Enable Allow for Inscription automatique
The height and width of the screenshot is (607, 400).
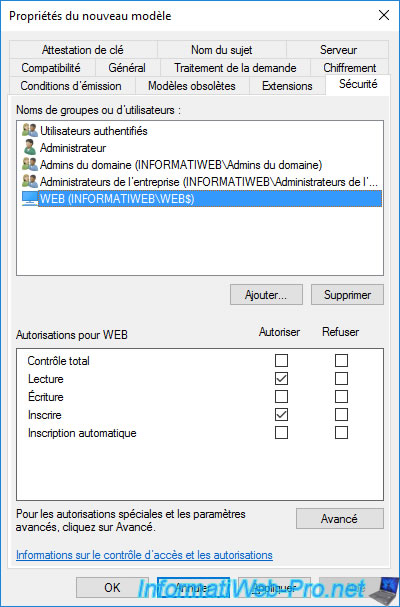tap(282, 432)
